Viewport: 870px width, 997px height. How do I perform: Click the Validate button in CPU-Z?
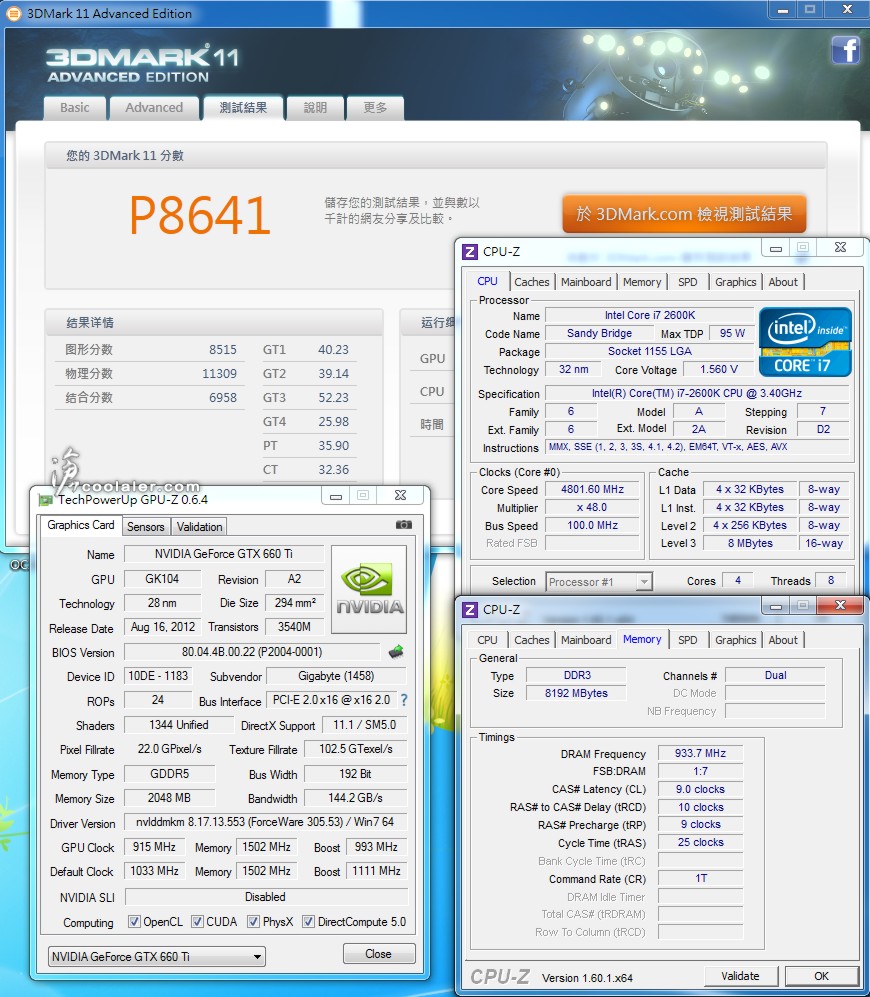[x=740, y=976]
